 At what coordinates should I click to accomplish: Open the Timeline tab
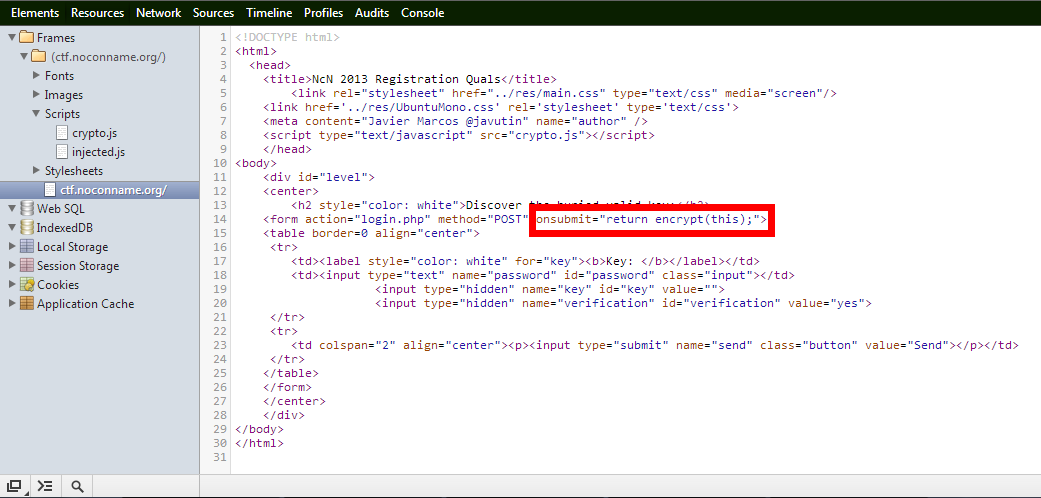tap(269, 13)
